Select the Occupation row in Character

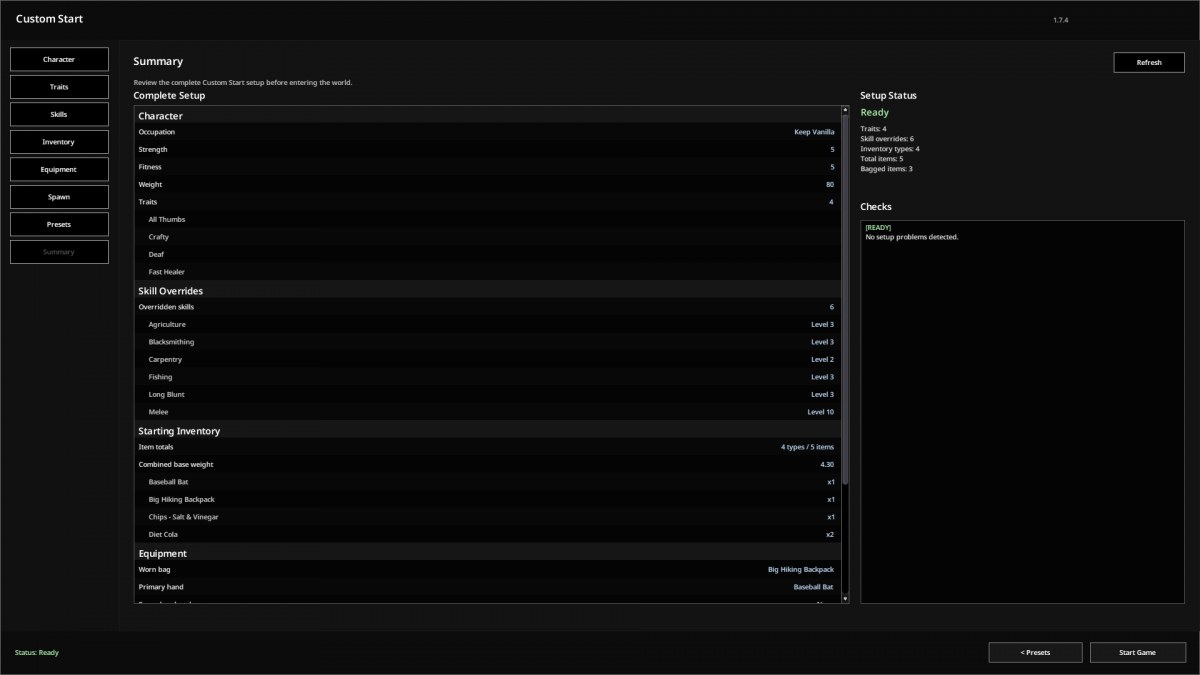point(487,132)
